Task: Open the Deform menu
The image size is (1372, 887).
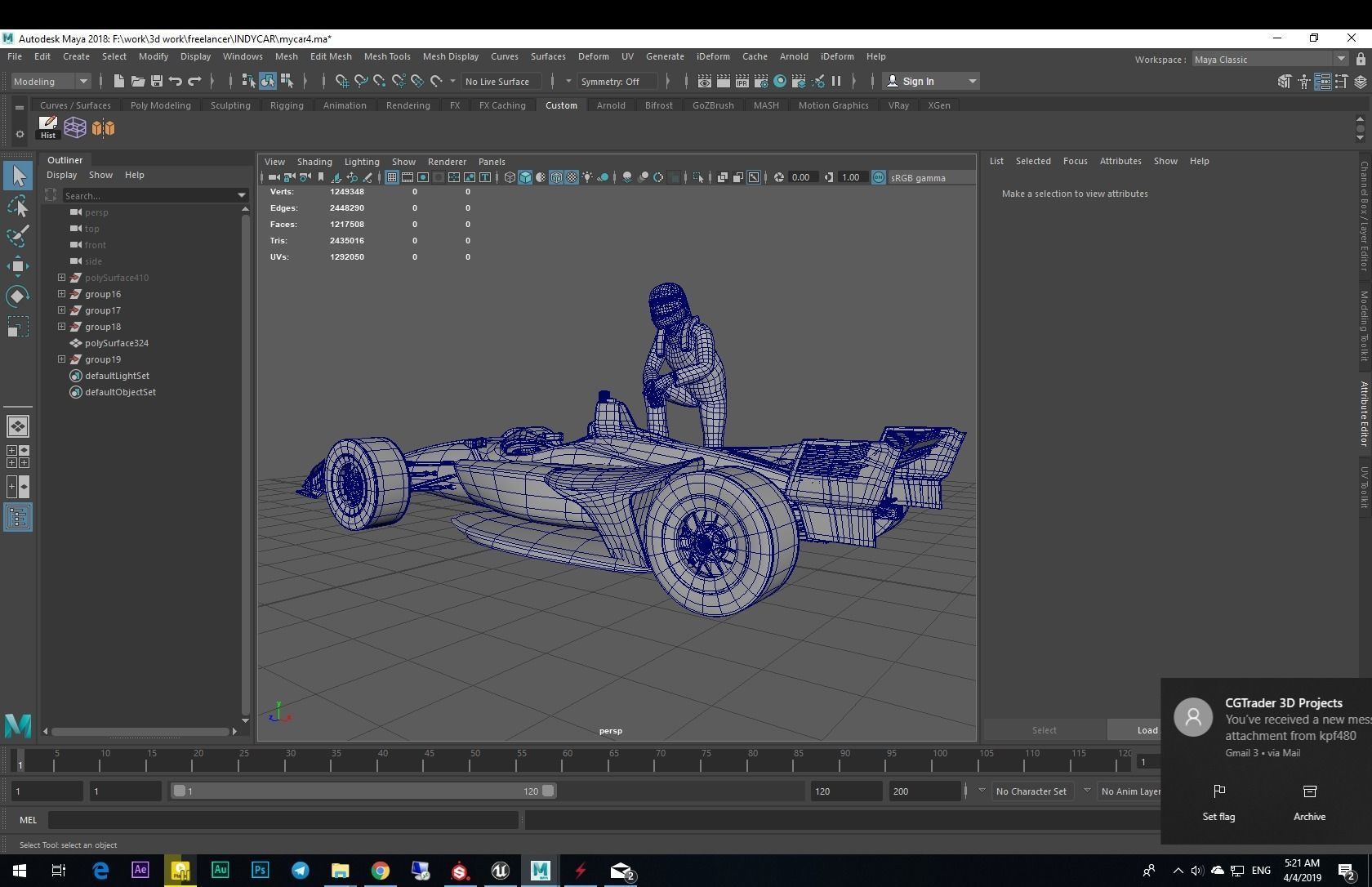Action: (594, 56)
